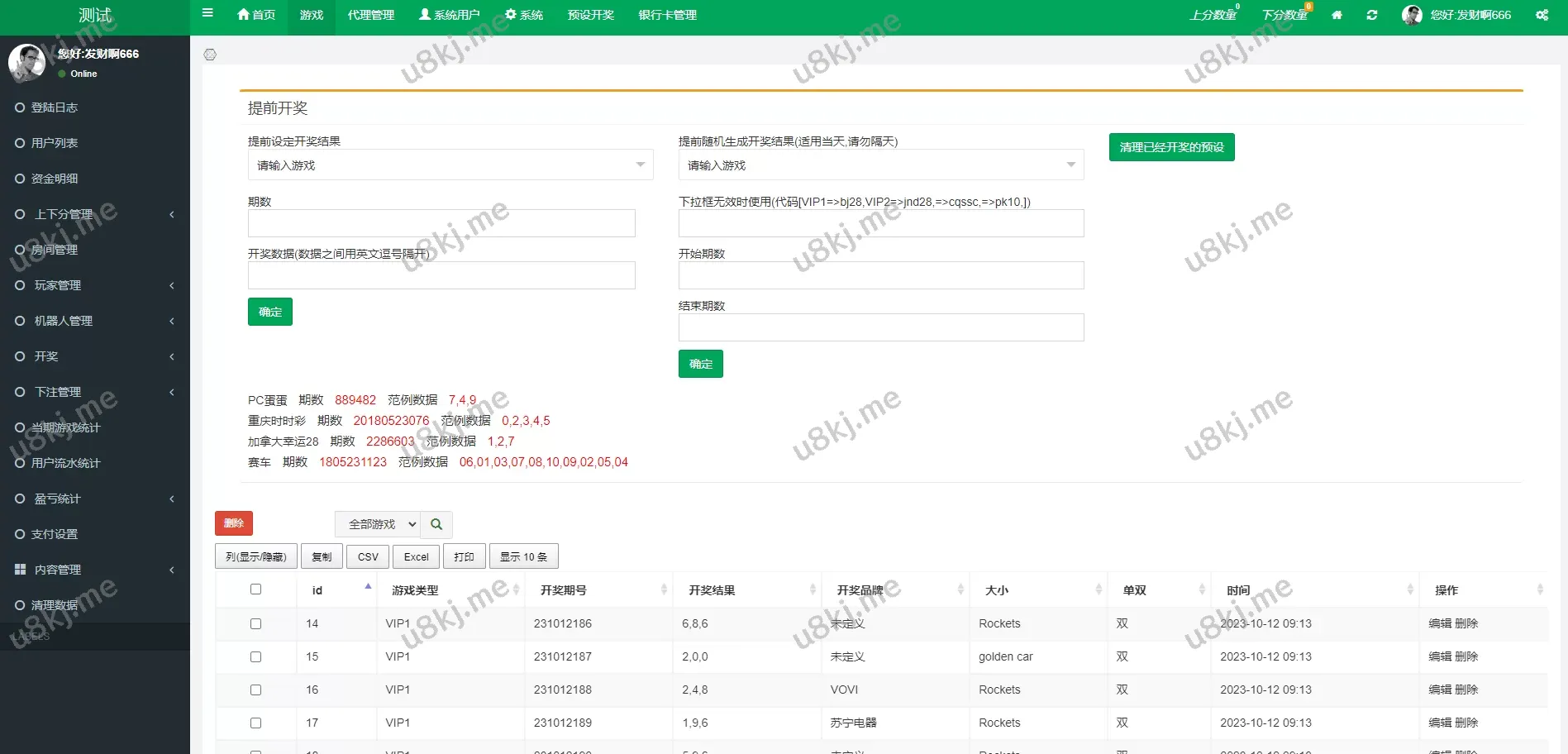Click 清理已经开奖的预设 button

(1171, 147)
